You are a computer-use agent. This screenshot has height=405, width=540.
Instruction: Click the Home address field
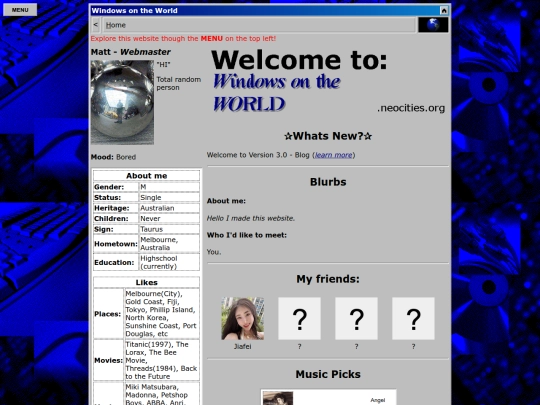[x=259, y=25]
